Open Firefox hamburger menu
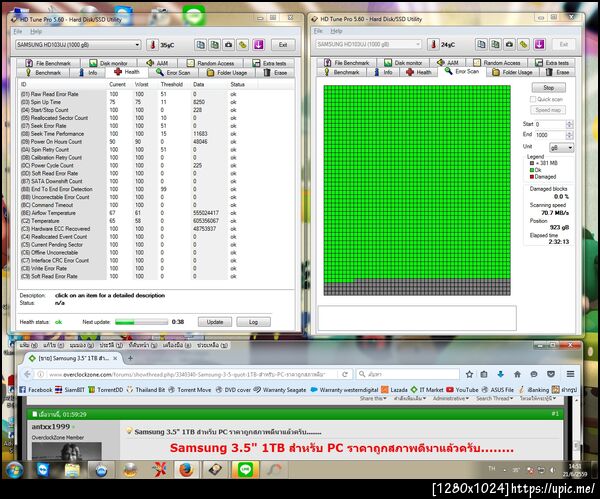 pos(571,374)
